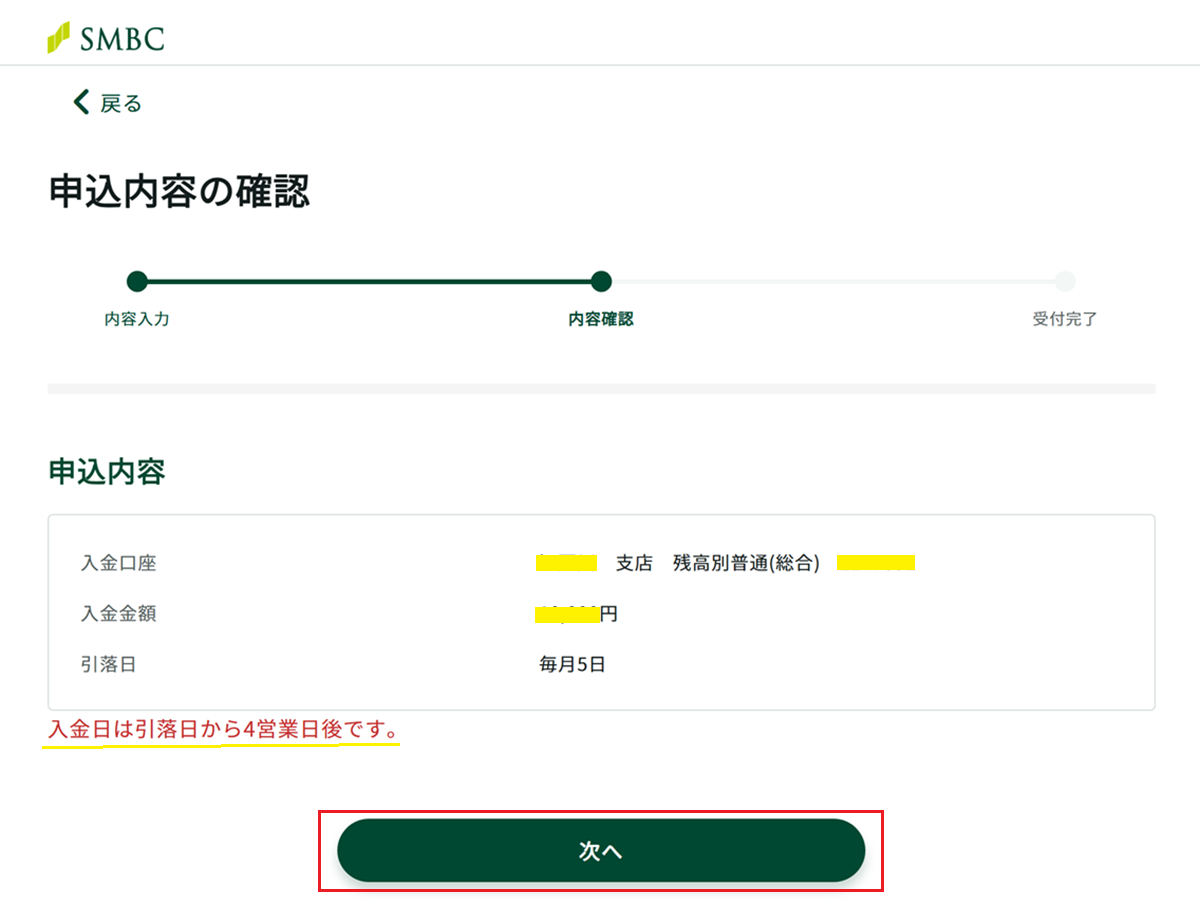Image resolution: width=1200 pixels, height=924 pixels.
Task: Go back via the 戻る link
Action: [x=121, y=103]
